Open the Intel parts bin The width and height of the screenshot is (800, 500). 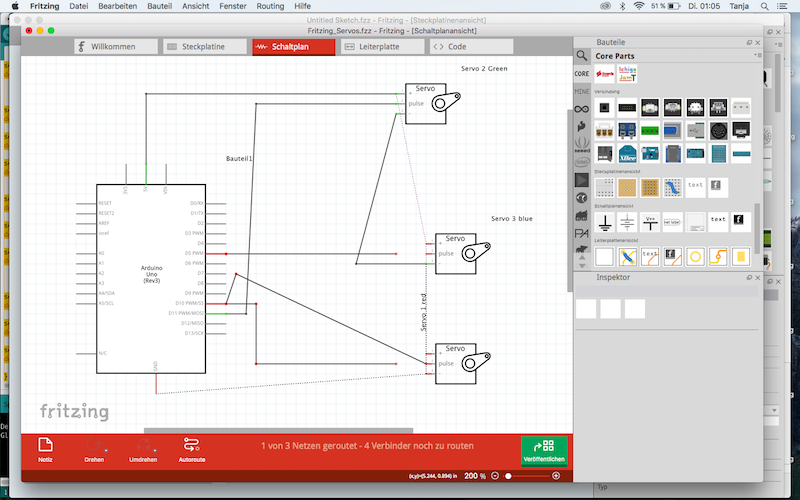click(x=582, y=162)
